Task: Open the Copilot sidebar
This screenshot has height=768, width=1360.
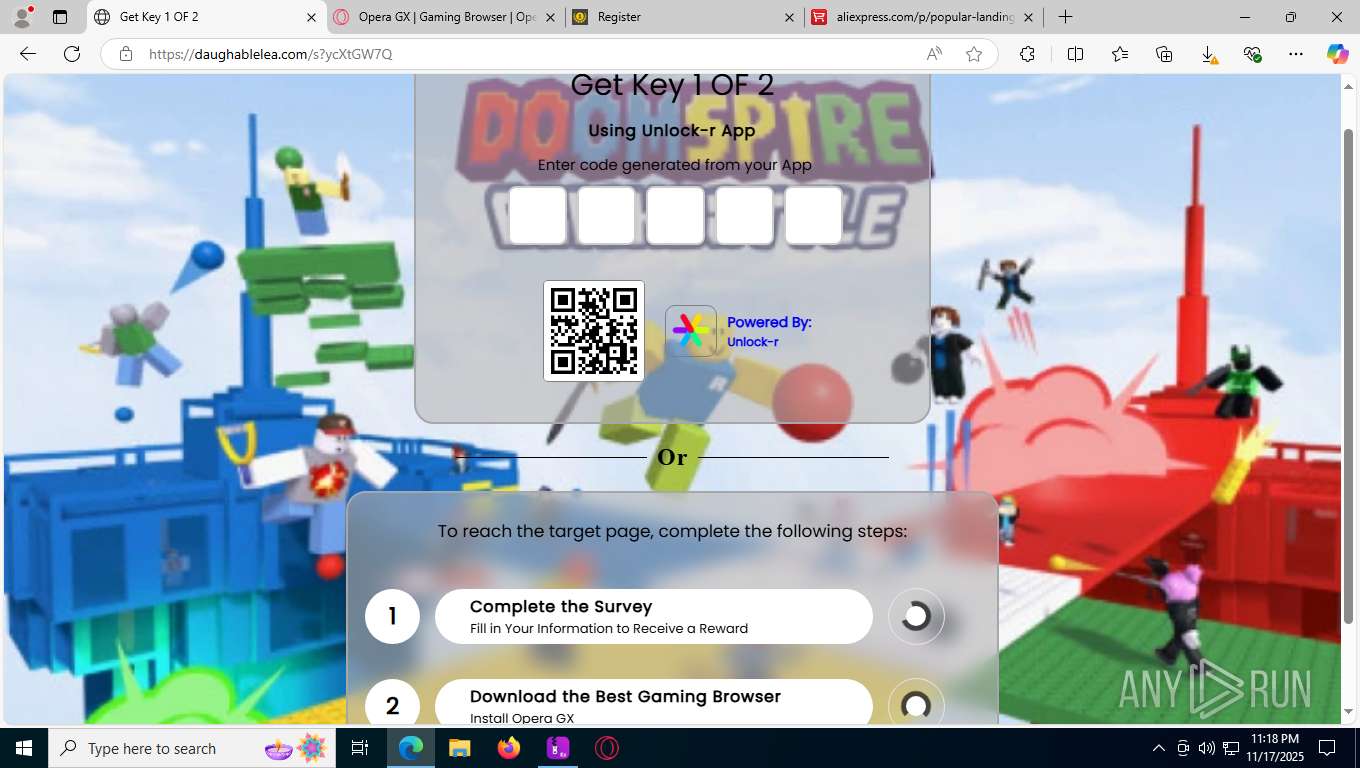Action: pos(1338,54)
